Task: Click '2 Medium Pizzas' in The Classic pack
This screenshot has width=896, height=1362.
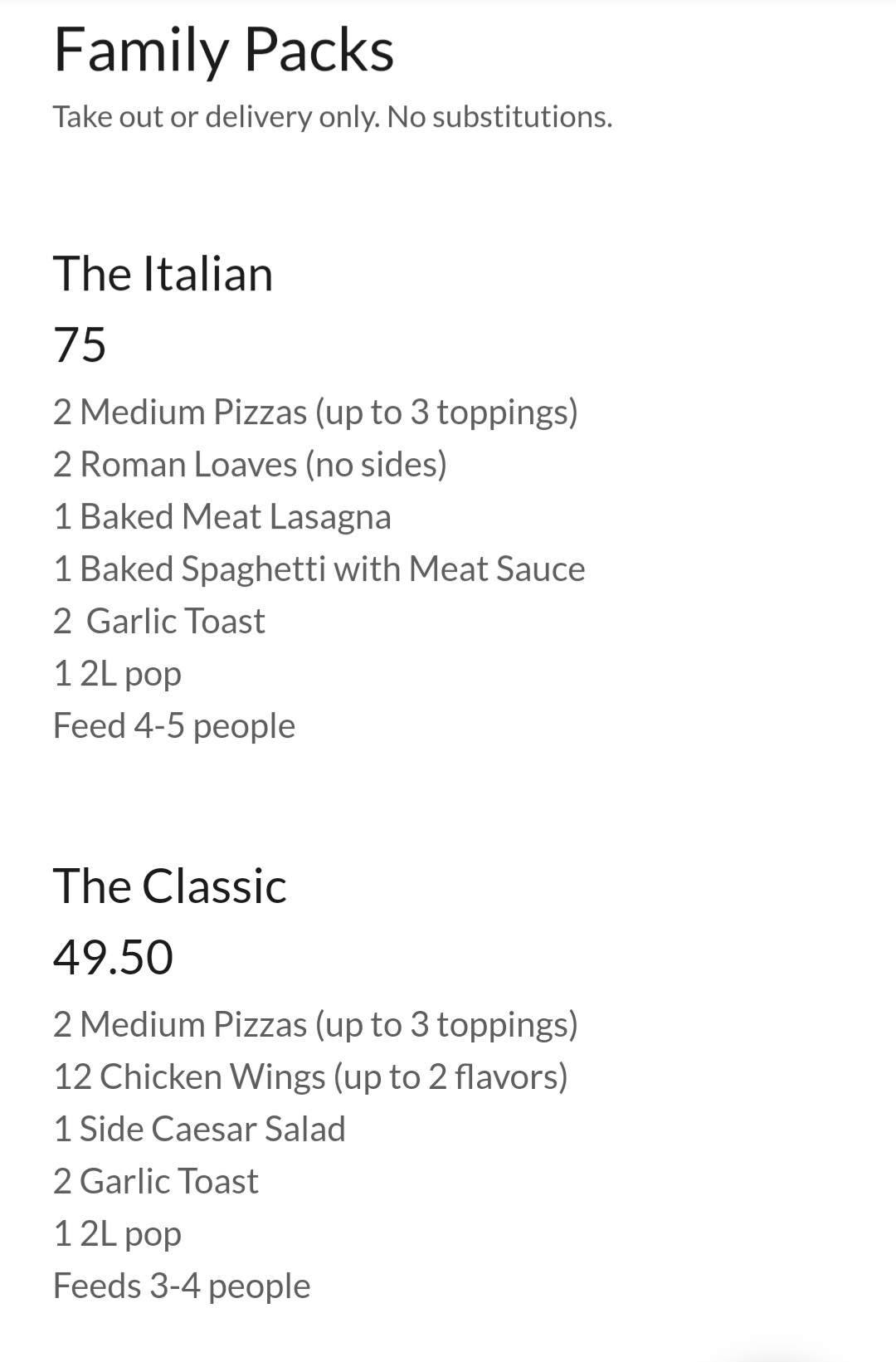Action: 315,1025
